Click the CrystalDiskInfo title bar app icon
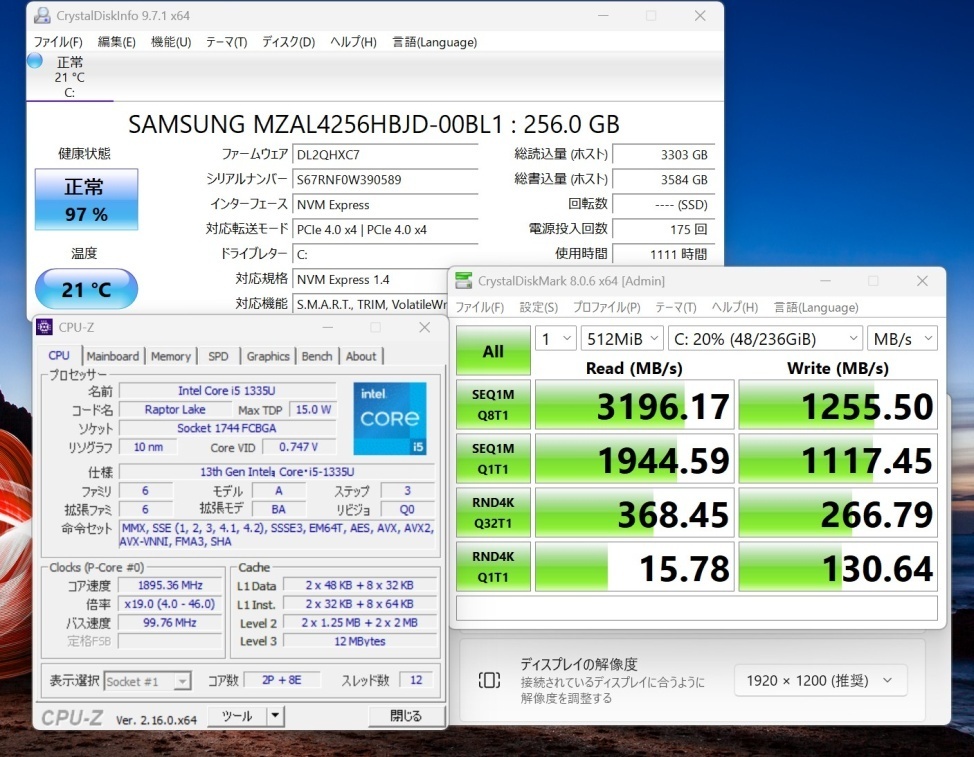 [41, 16]
